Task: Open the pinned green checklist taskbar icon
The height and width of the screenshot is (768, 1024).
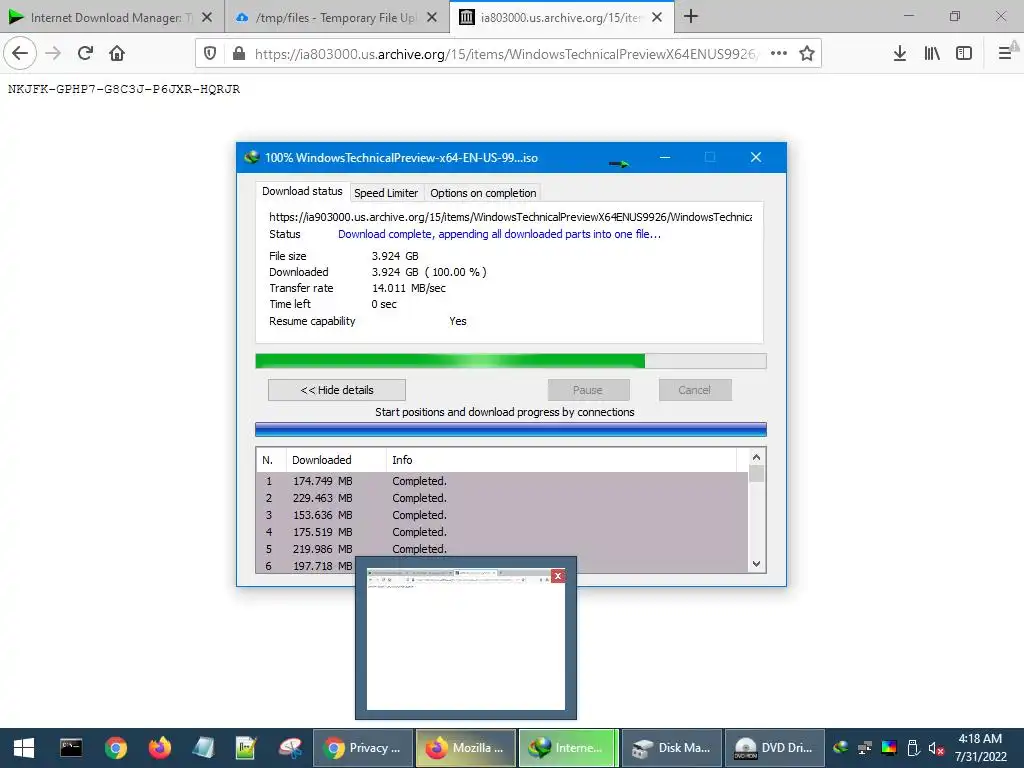Action: [x=246, y=748]
